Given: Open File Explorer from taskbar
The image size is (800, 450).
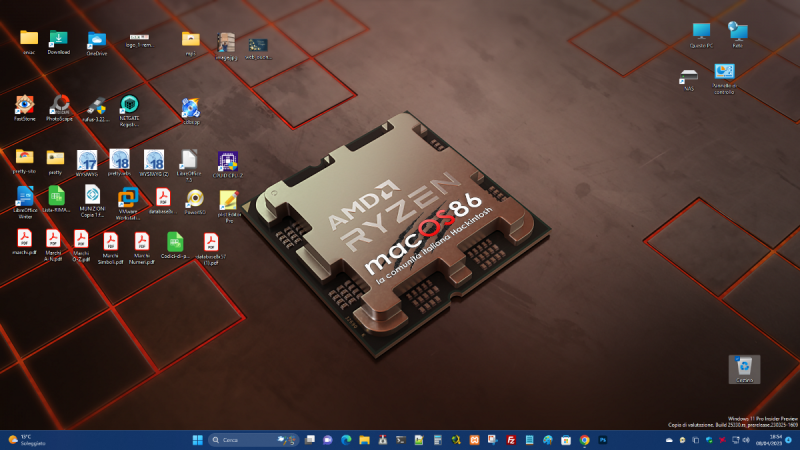Looking at the screenshot, I should click(364, 440).
